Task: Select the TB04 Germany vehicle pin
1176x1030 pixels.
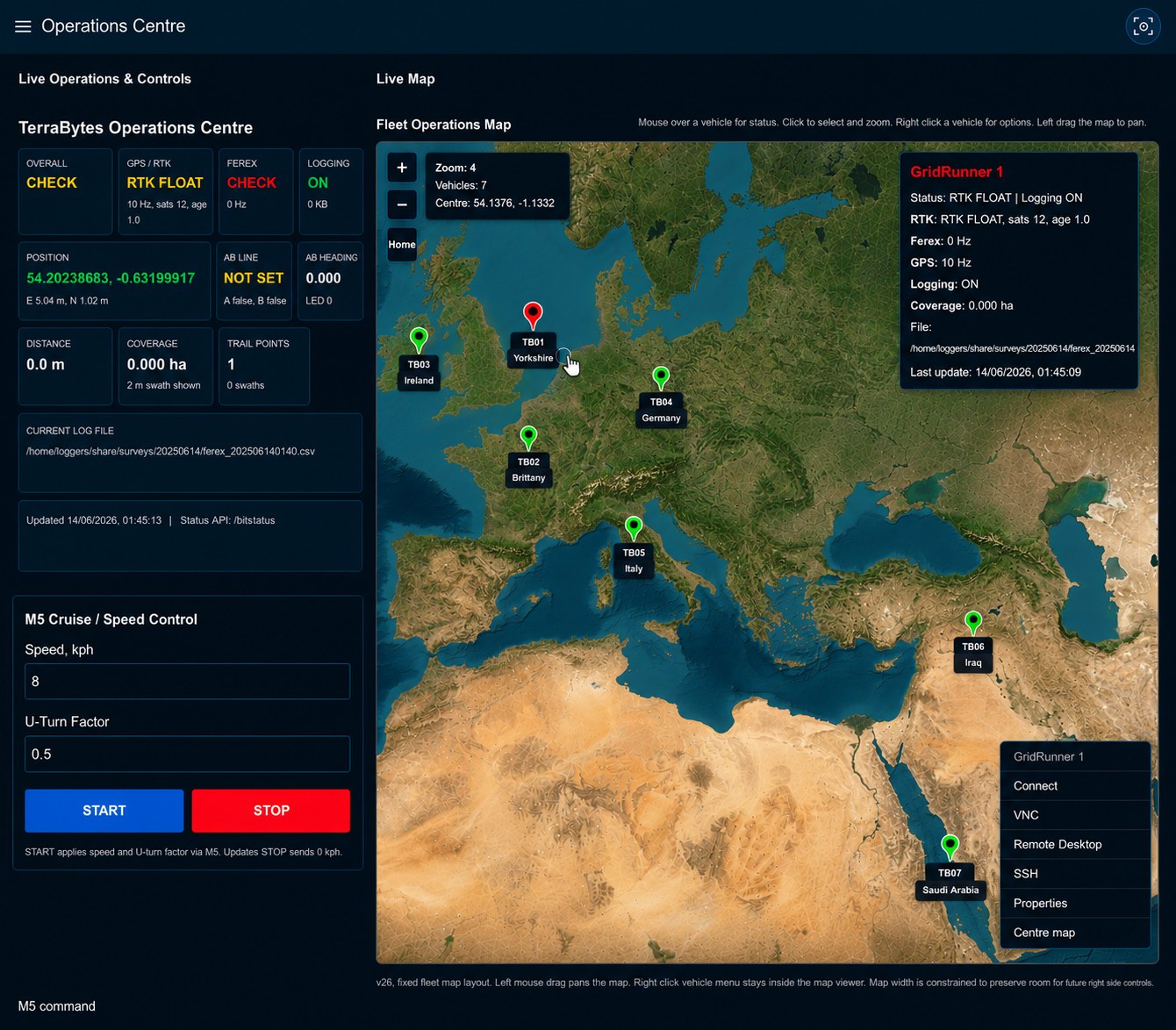Action: point(661,378)
